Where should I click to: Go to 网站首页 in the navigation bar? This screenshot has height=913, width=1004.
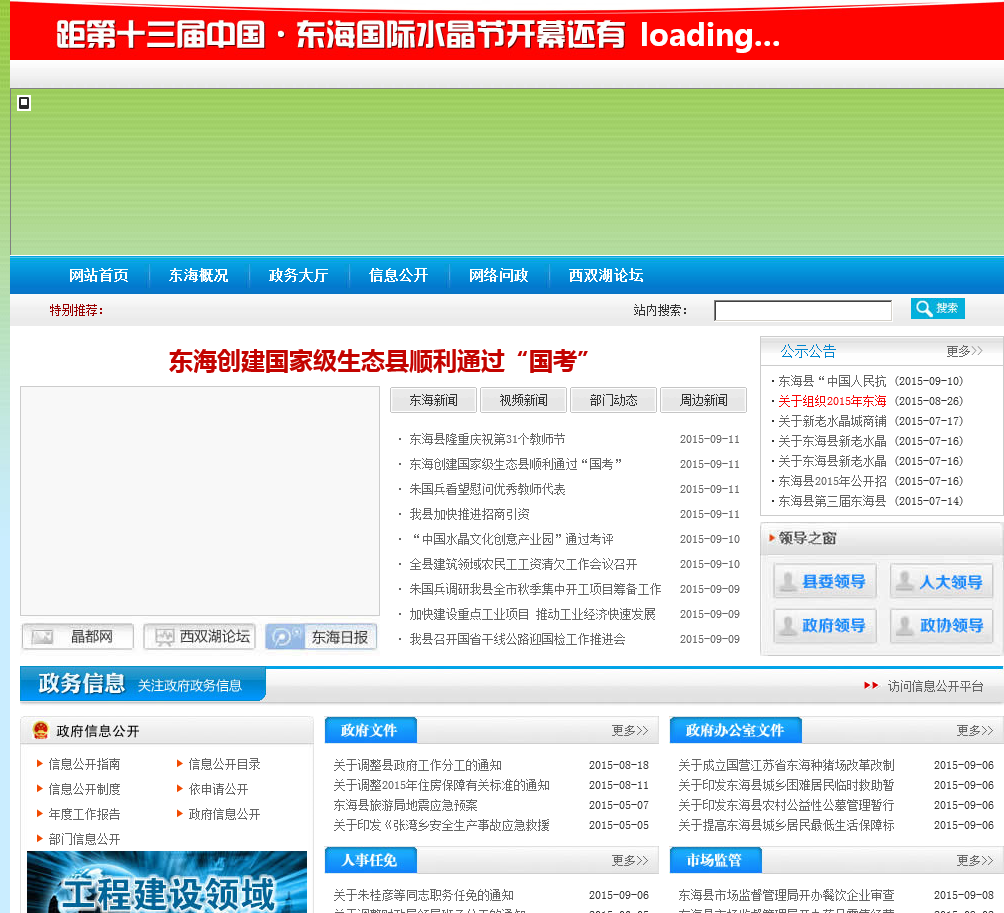pyautogui.click(x=99, y=275)
